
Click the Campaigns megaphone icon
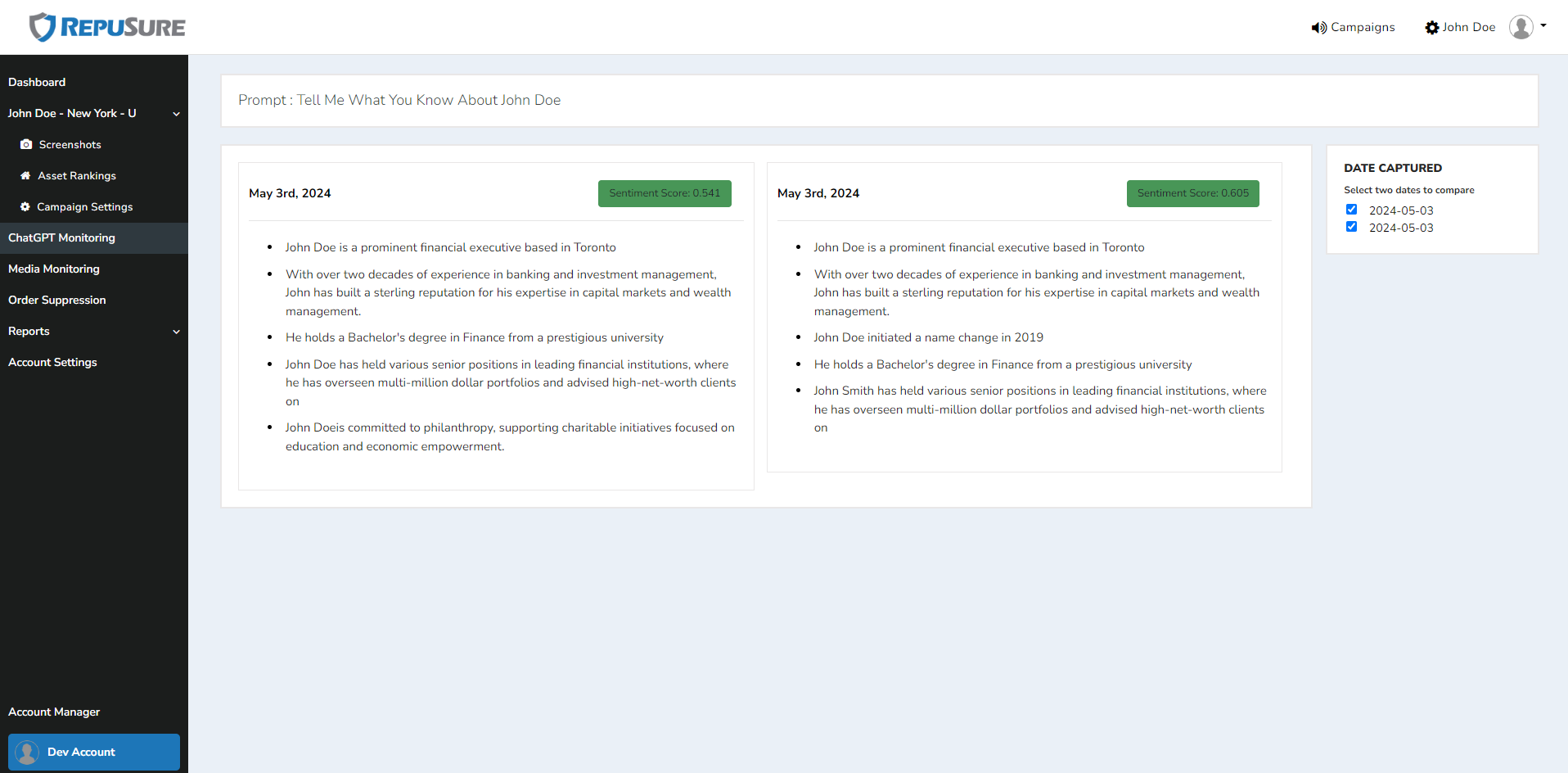1318,28
